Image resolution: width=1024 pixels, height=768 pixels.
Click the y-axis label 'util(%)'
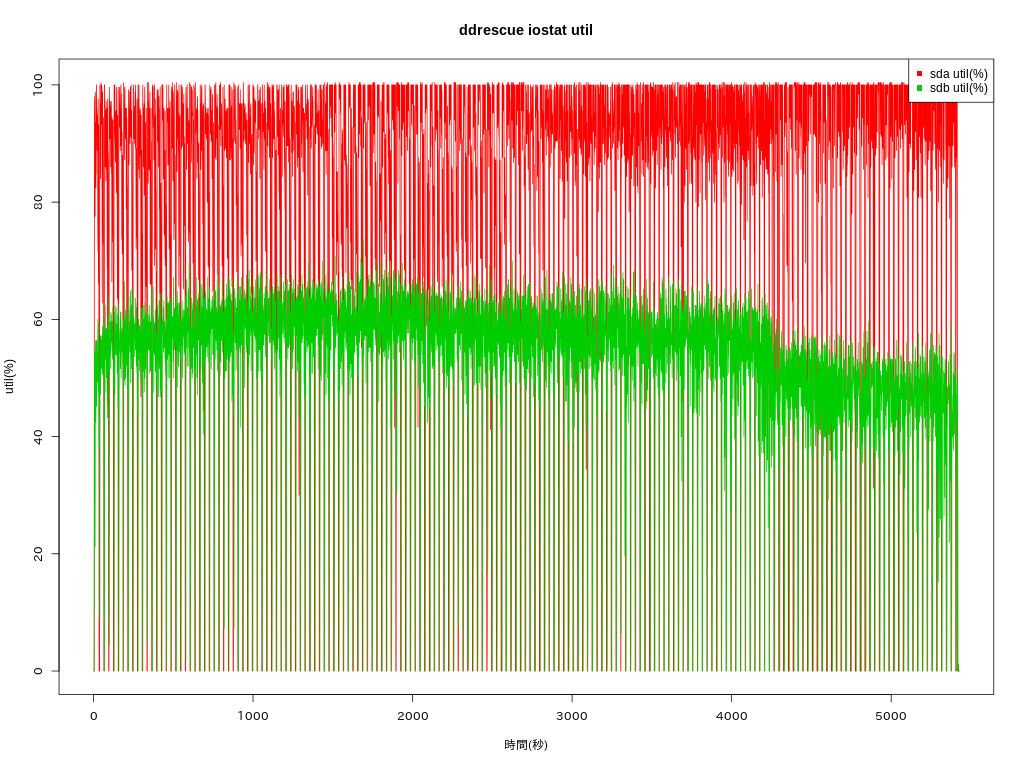tap(9, 376)
